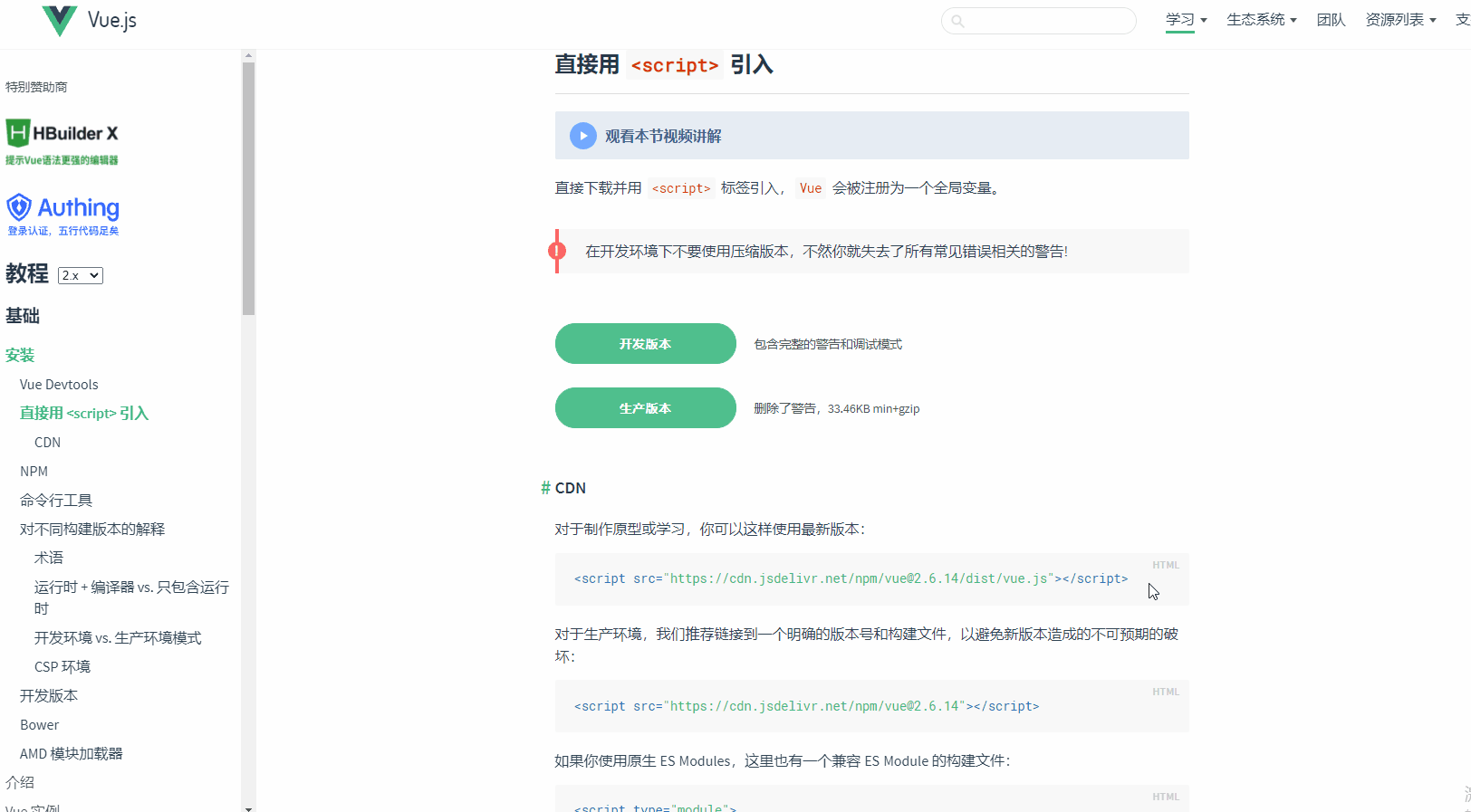Screen dimensions: 1471x812
Task: Open 运行时 + 编译器 sidebar entry
Action: (132, 597)
